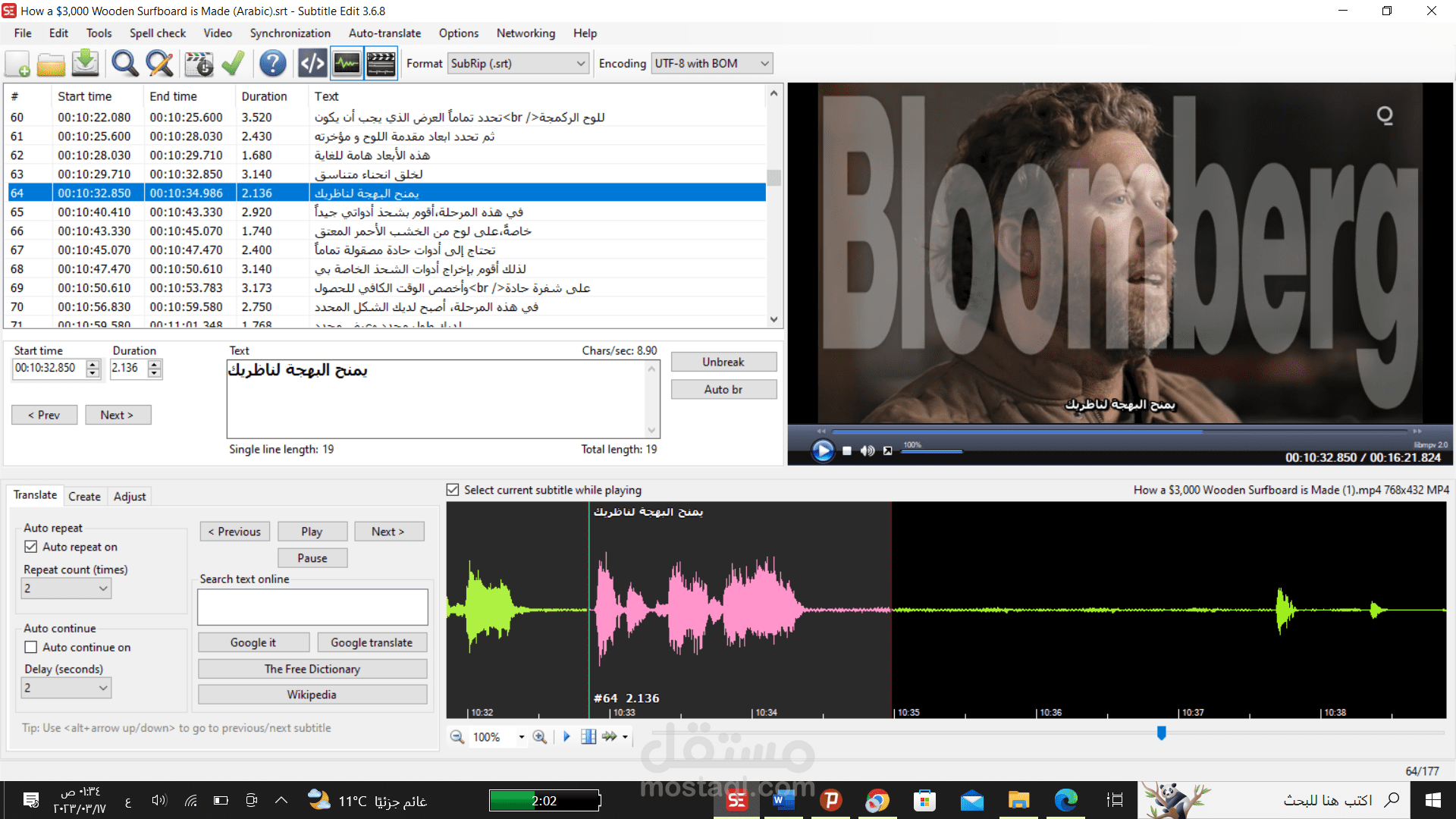
Task: Show hidden system tray icons chevron
Action: pyautogui.click(x=281, y=800)
